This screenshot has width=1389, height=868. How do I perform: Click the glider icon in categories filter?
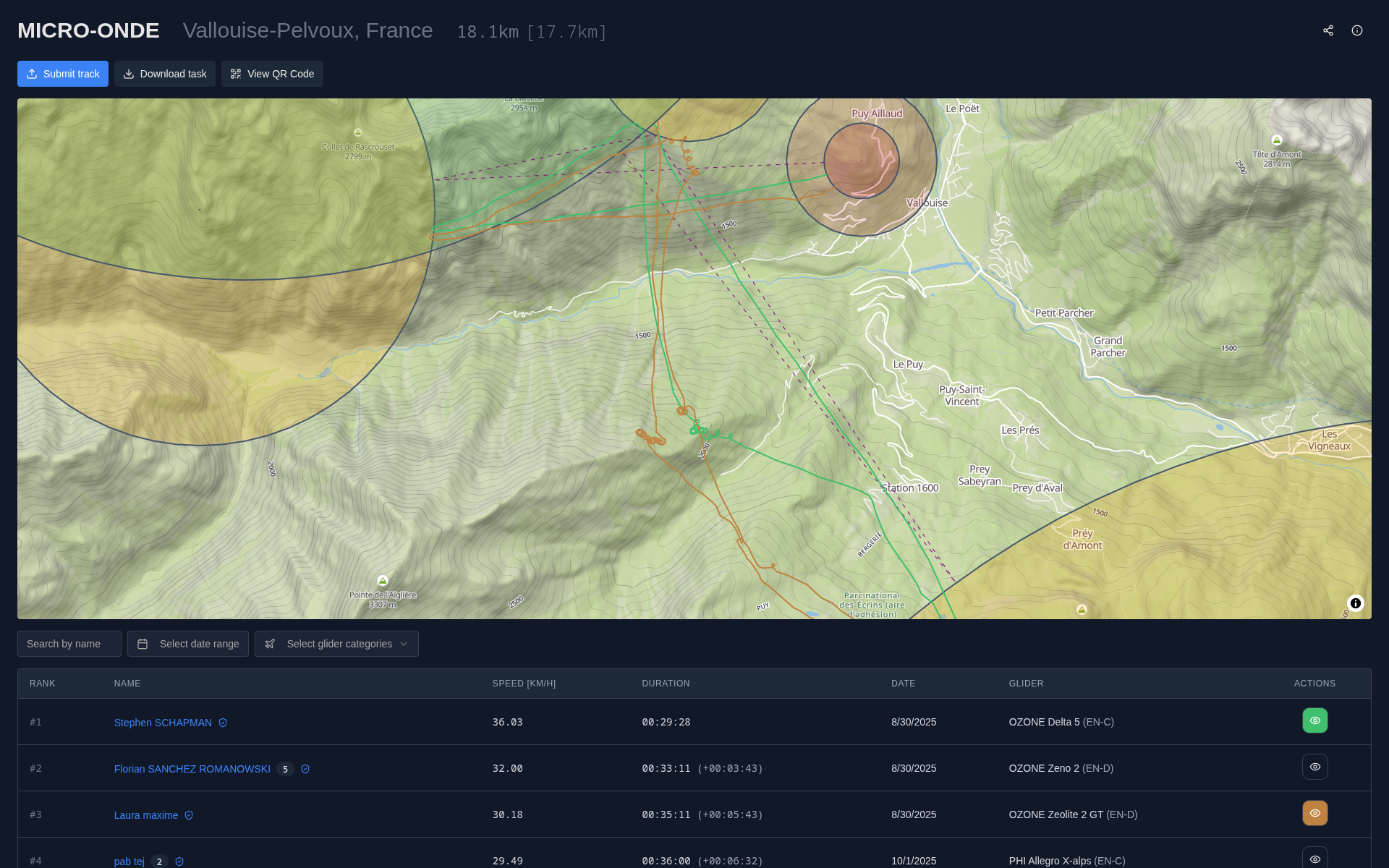[x=270, y=644]
